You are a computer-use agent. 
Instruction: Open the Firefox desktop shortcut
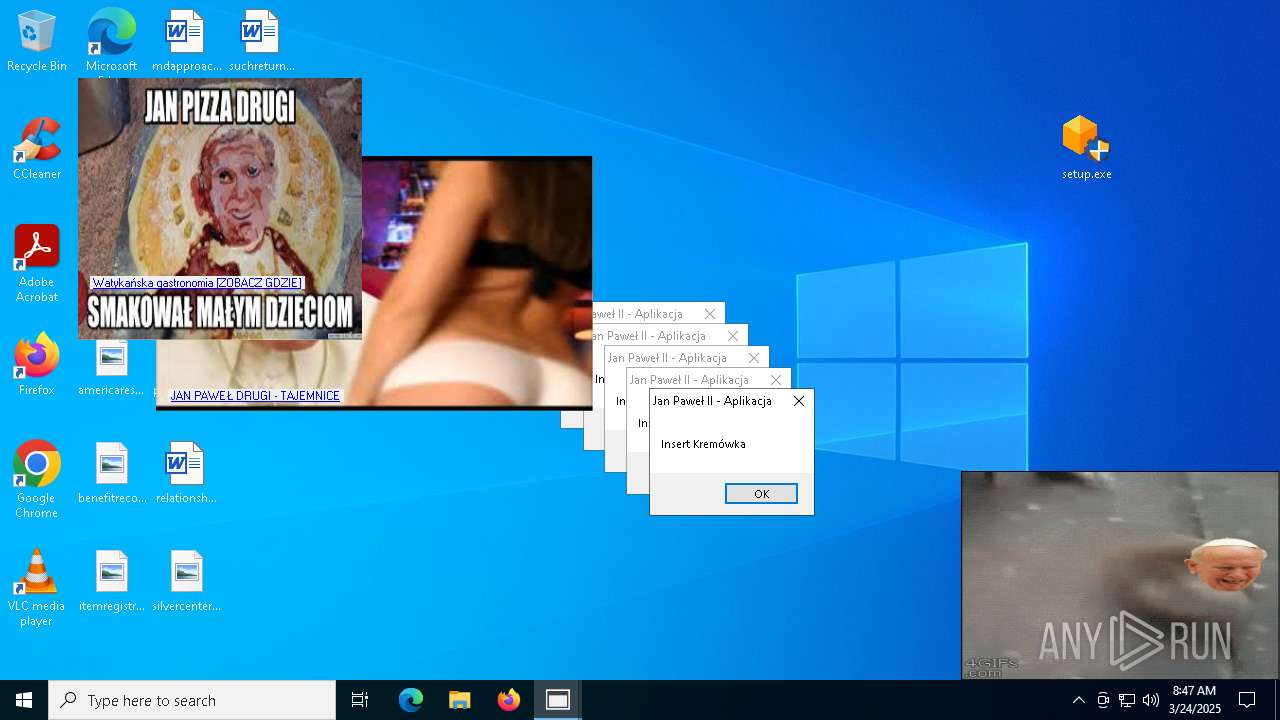(x=37, y=365)
